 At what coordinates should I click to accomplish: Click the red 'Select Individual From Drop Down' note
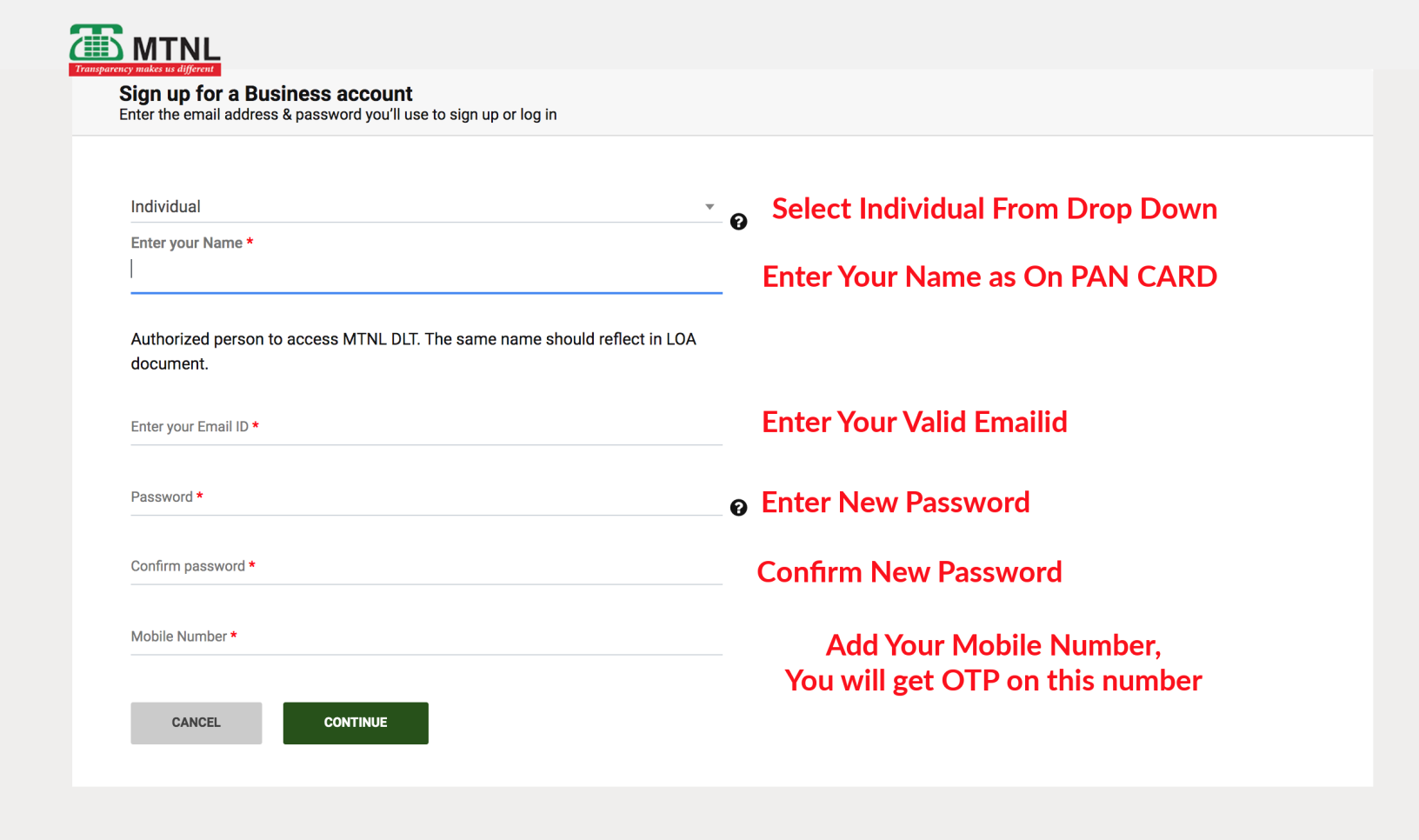click(995, 209)
